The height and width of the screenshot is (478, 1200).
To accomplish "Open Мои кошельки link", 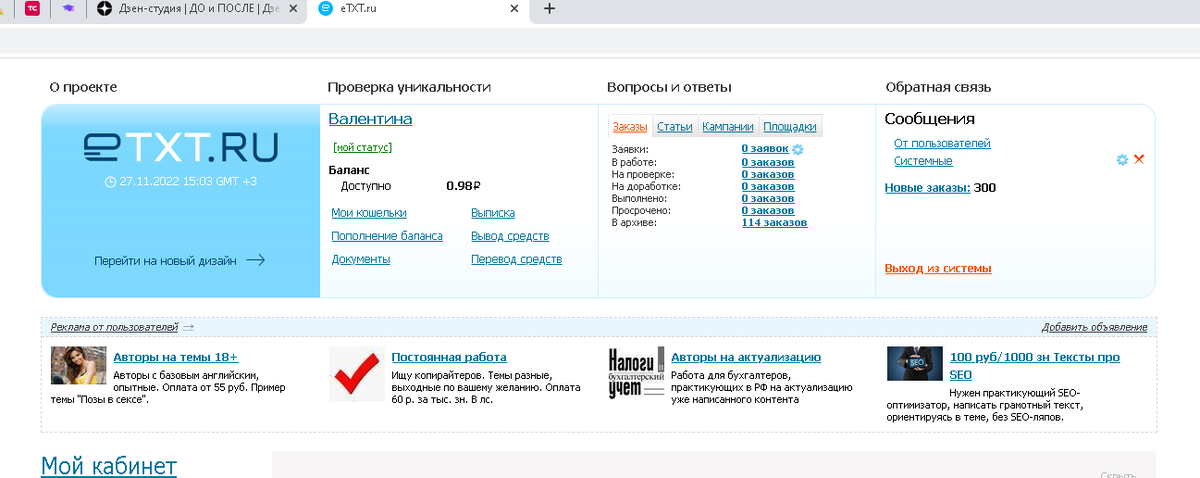I will 369,213.
